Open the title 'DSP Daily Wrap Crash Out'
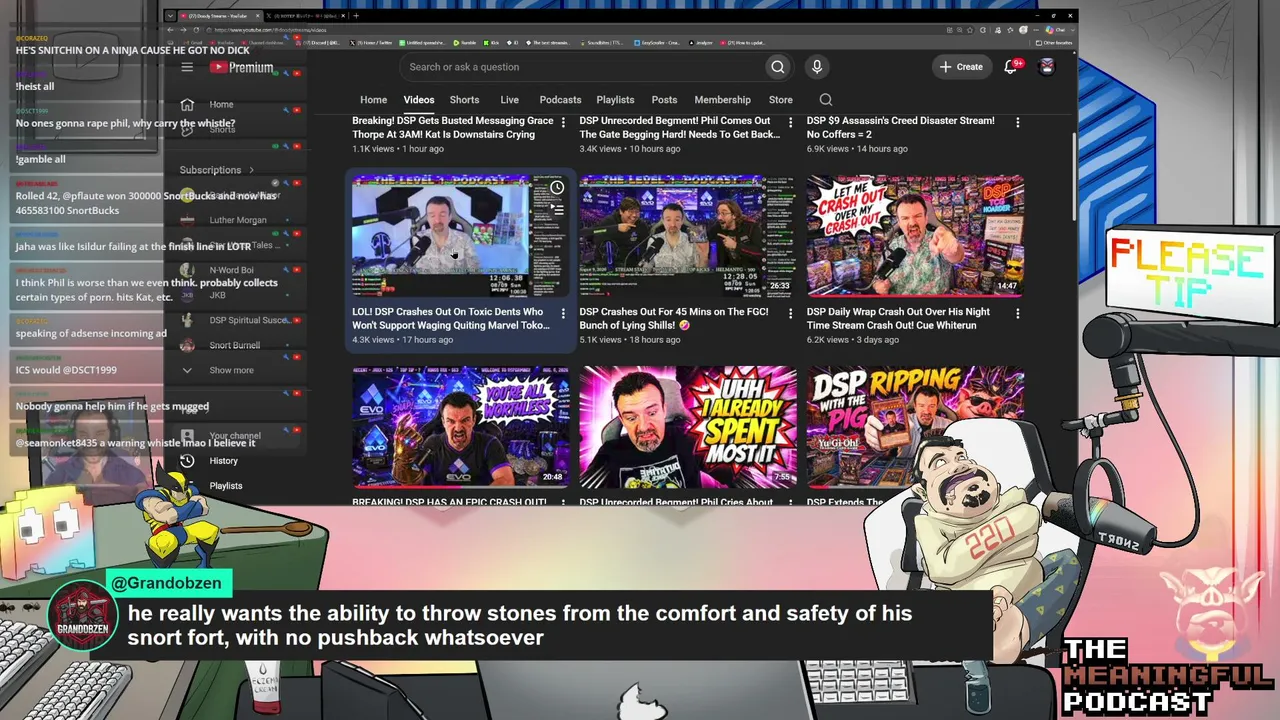 click(898, 318)
